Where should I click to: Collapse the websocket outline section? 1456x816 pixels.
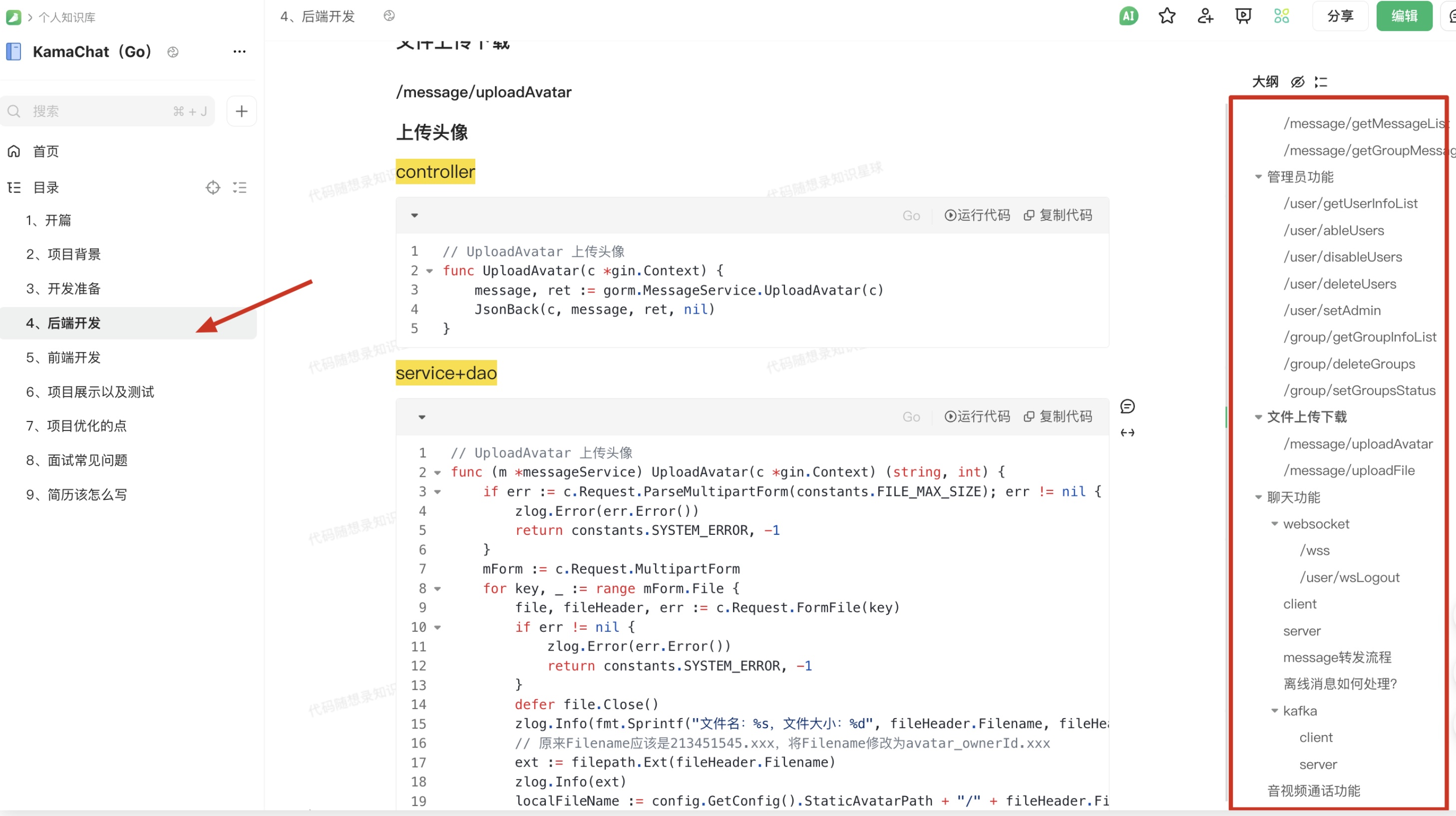tap(1274, 524)
